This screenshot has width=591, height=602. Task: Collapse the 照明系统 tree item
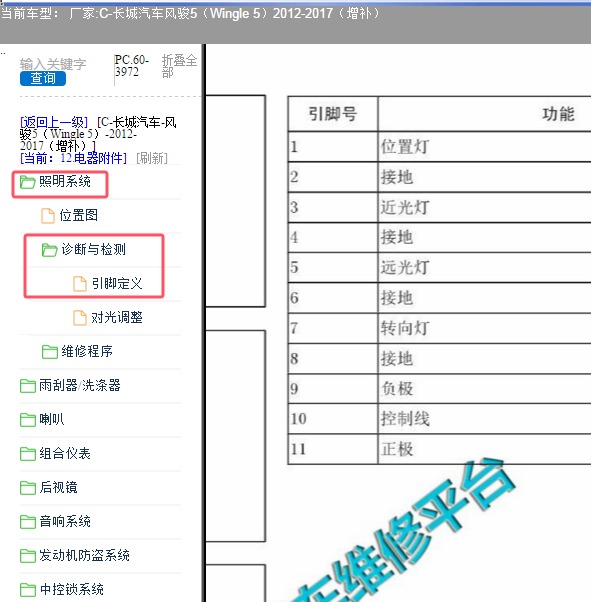[65, 181]
